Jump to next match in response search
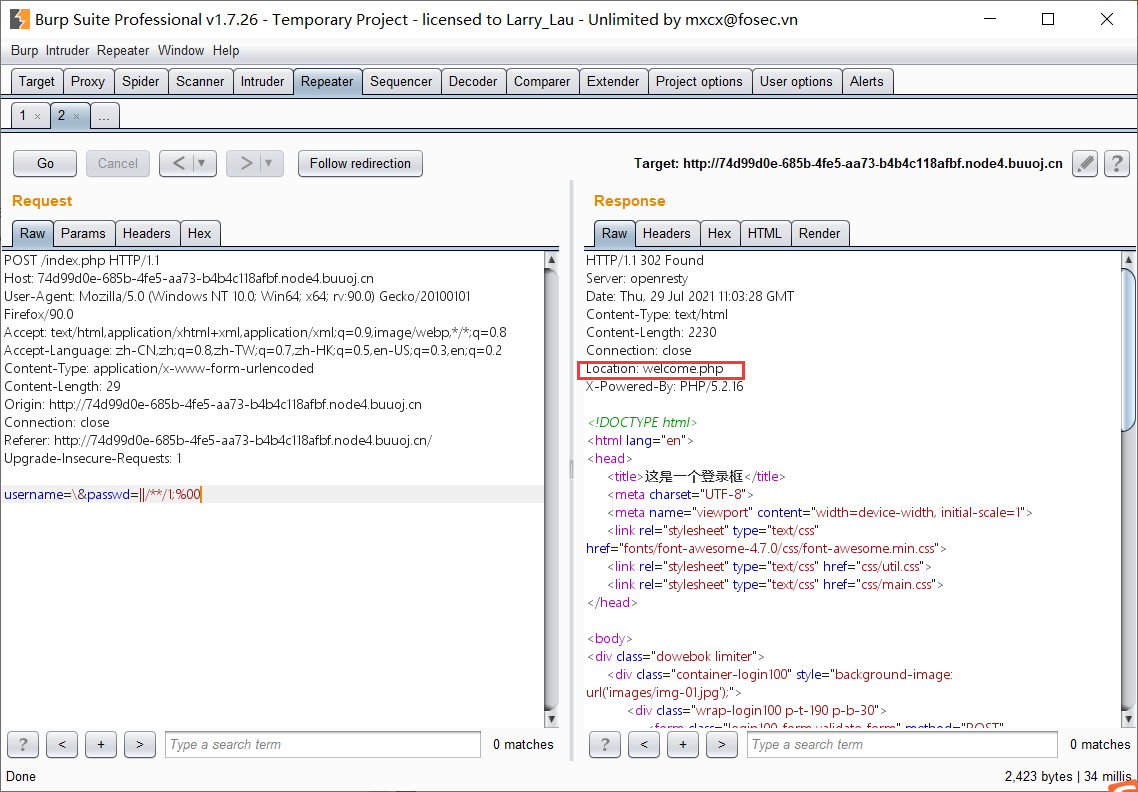This screenshot has width=1138, height=792. click(x=721, y=744)
